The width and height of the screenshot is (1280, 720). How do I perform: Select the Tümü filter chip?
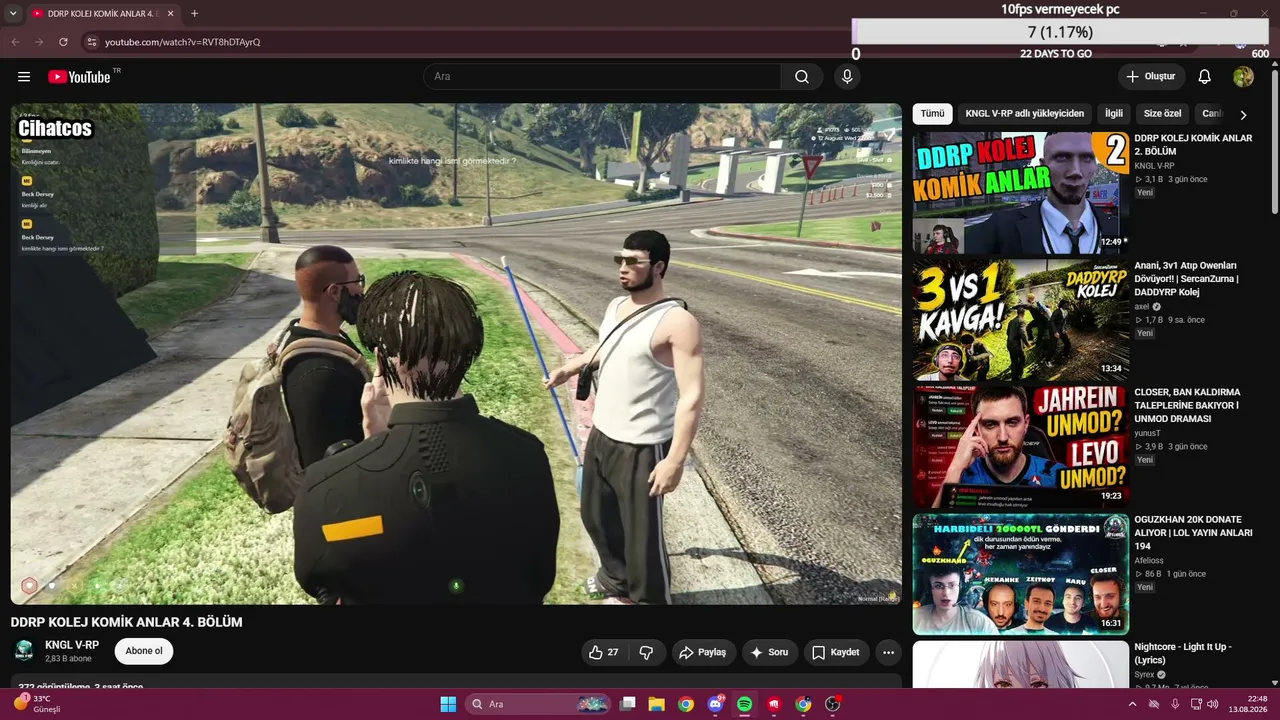[932, 114]
